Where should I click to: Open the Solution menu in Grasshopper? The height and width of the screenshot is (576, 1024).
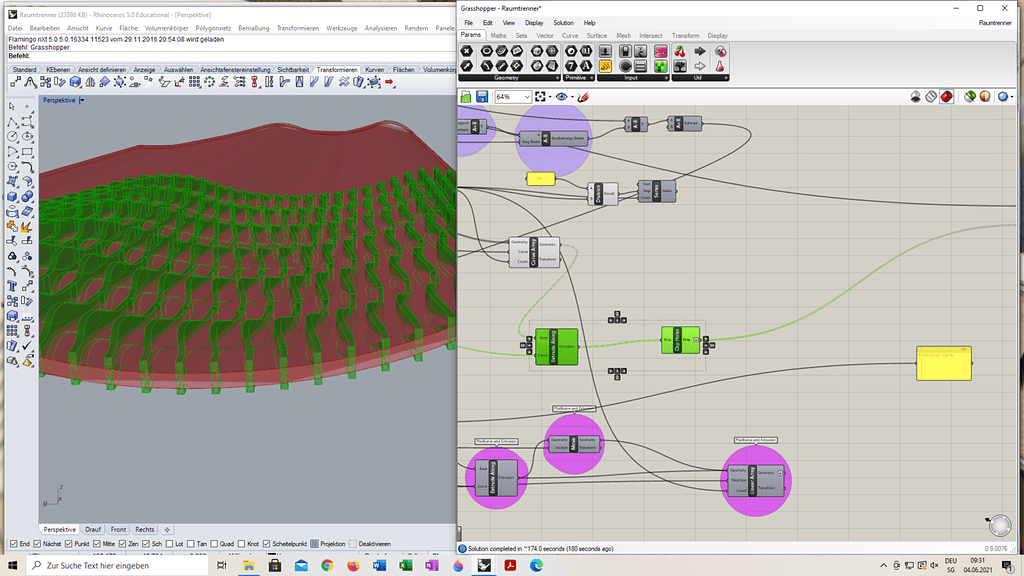563,22
